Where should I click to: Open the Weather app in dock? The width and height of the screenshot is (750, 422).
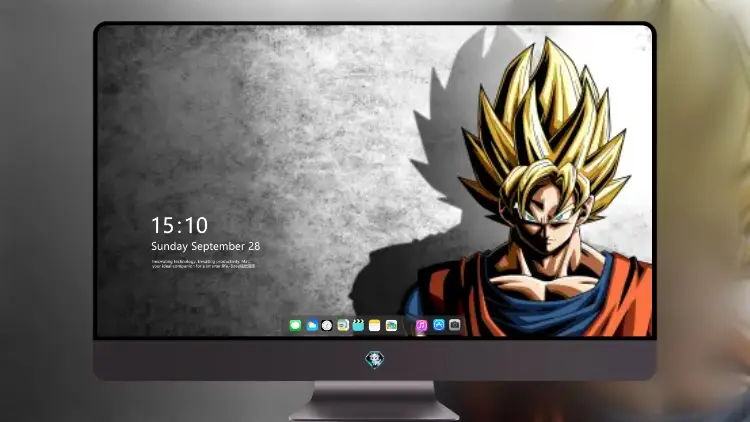(x=312, y=326)
